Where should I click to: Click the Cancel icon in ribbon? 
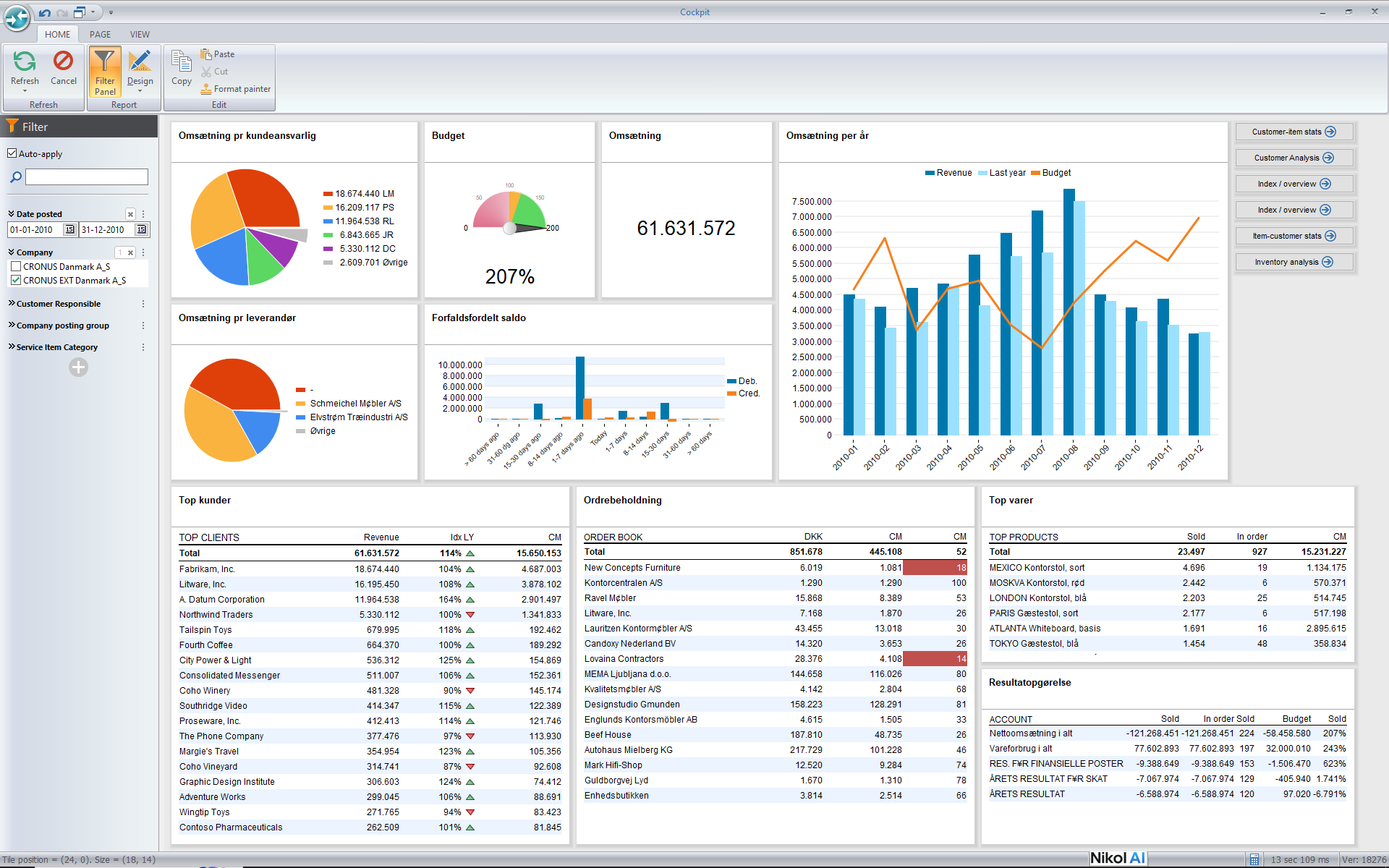pos(64,61)
